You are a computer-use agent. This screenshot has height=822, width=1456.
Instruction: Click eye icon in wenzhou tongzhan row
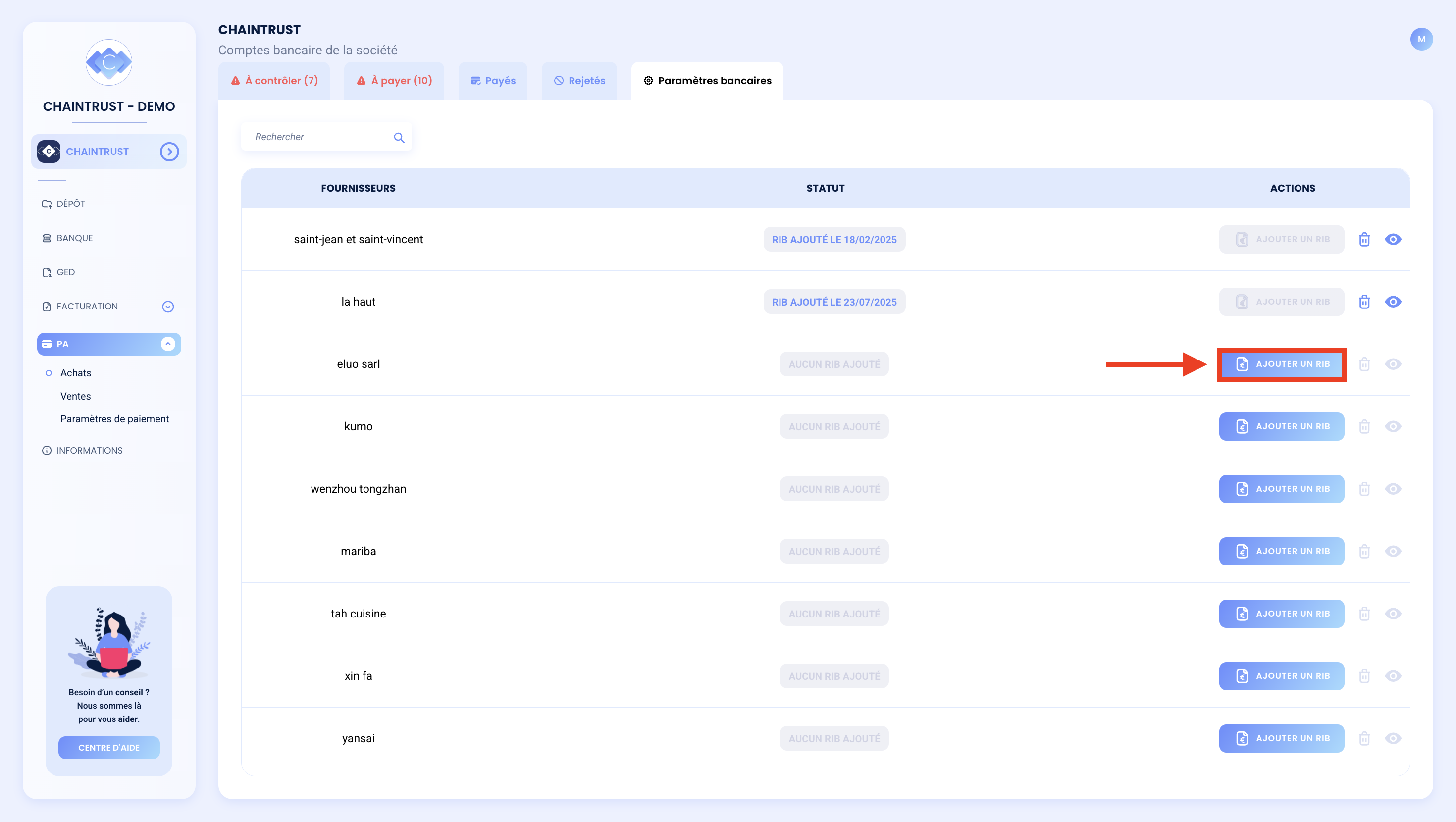[x=1393, y=488]
